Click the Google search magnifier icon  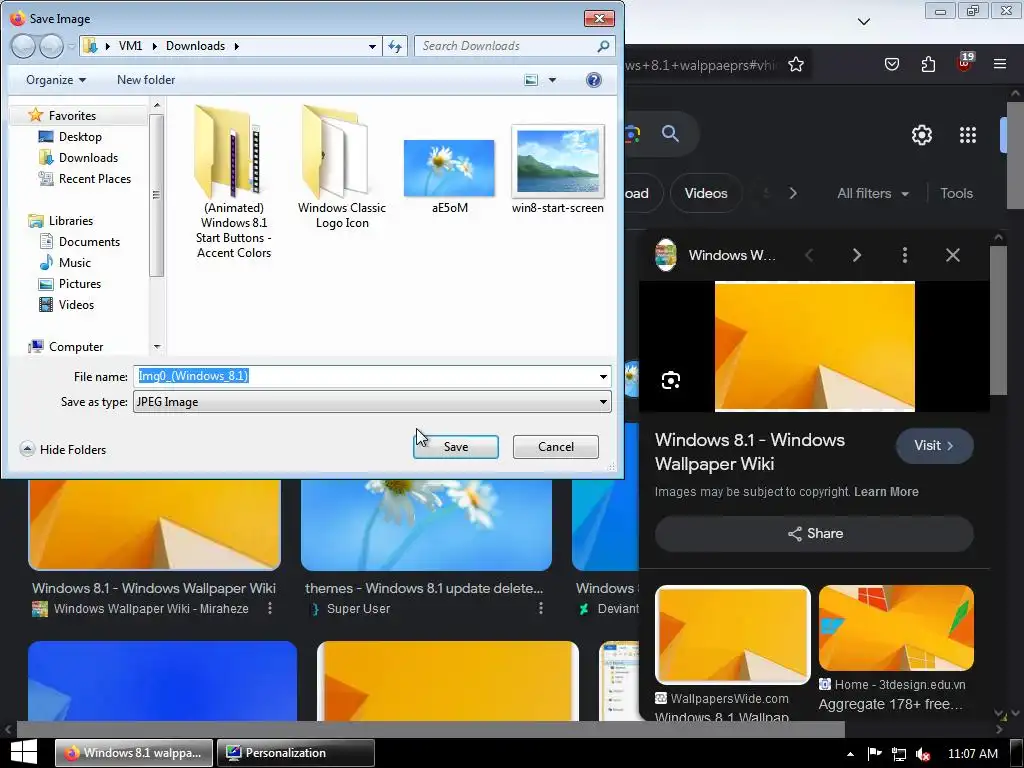click(670, 134)
